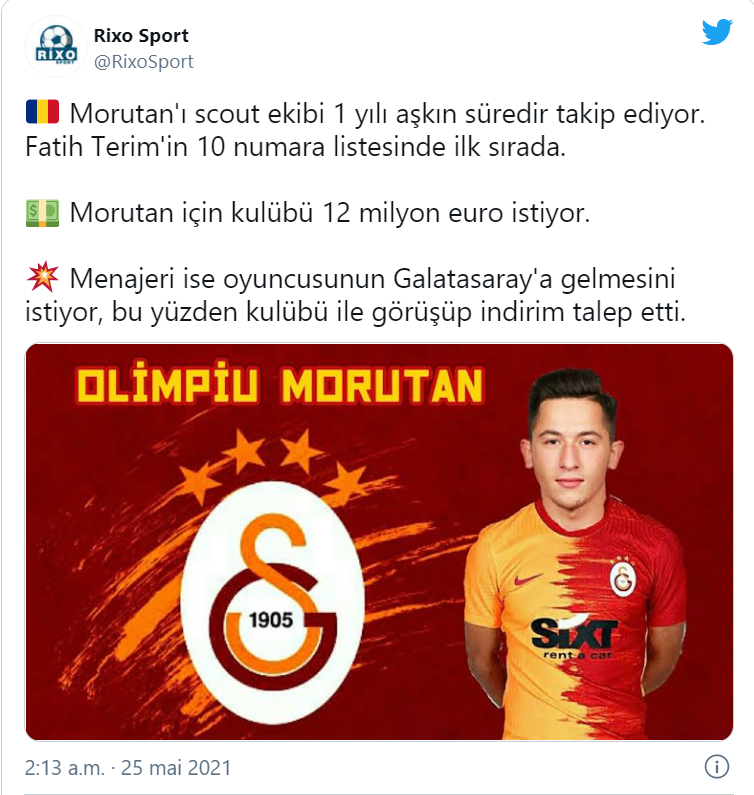Image resolution: width=754 pixels, height=795 pixels.
Task: Open the attached Morutan tweet image
Action: coord(379,542)
